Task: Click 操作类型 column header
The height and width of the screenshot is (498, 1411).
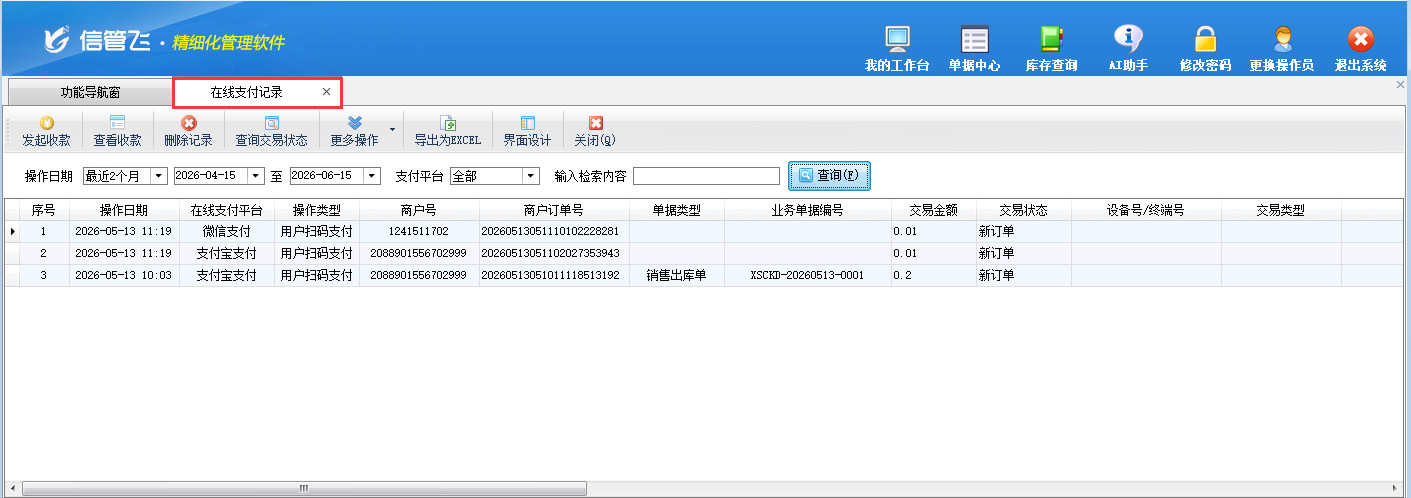Action: click(317, 210)
